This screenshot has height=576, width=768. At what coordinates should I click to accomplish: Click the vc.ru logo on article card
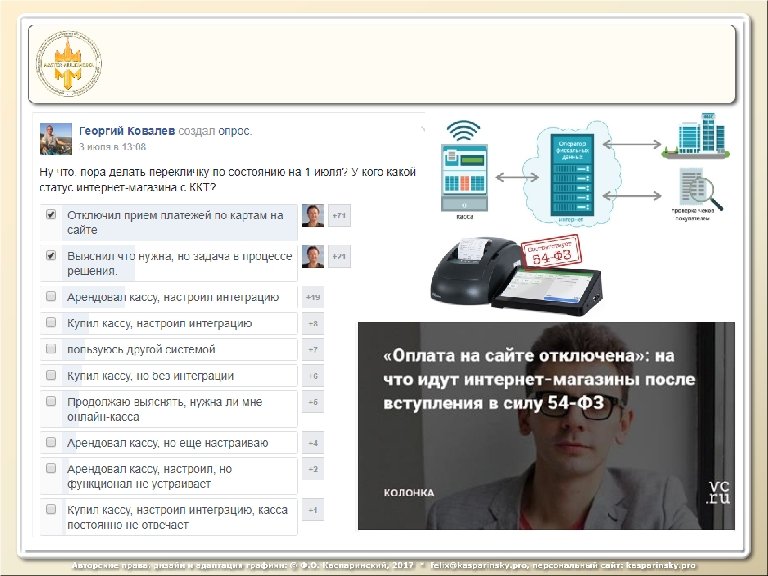[719, 492]
